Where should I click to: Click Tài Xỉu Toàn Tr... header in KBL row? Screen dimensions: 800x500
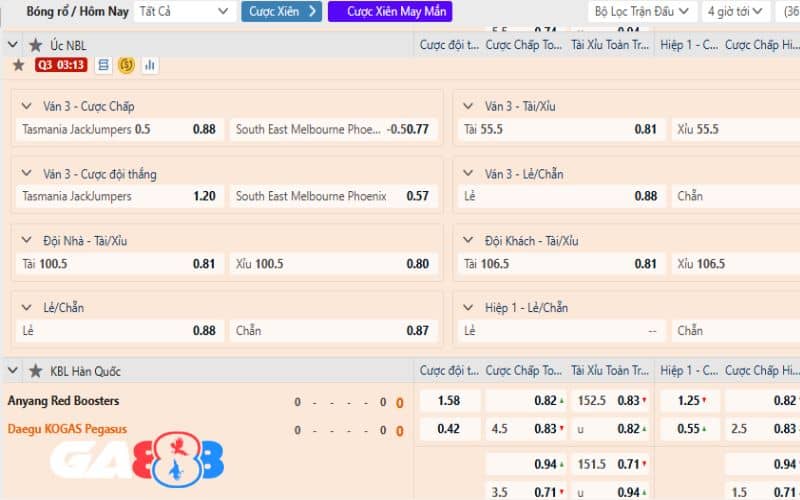click(610, 371)
